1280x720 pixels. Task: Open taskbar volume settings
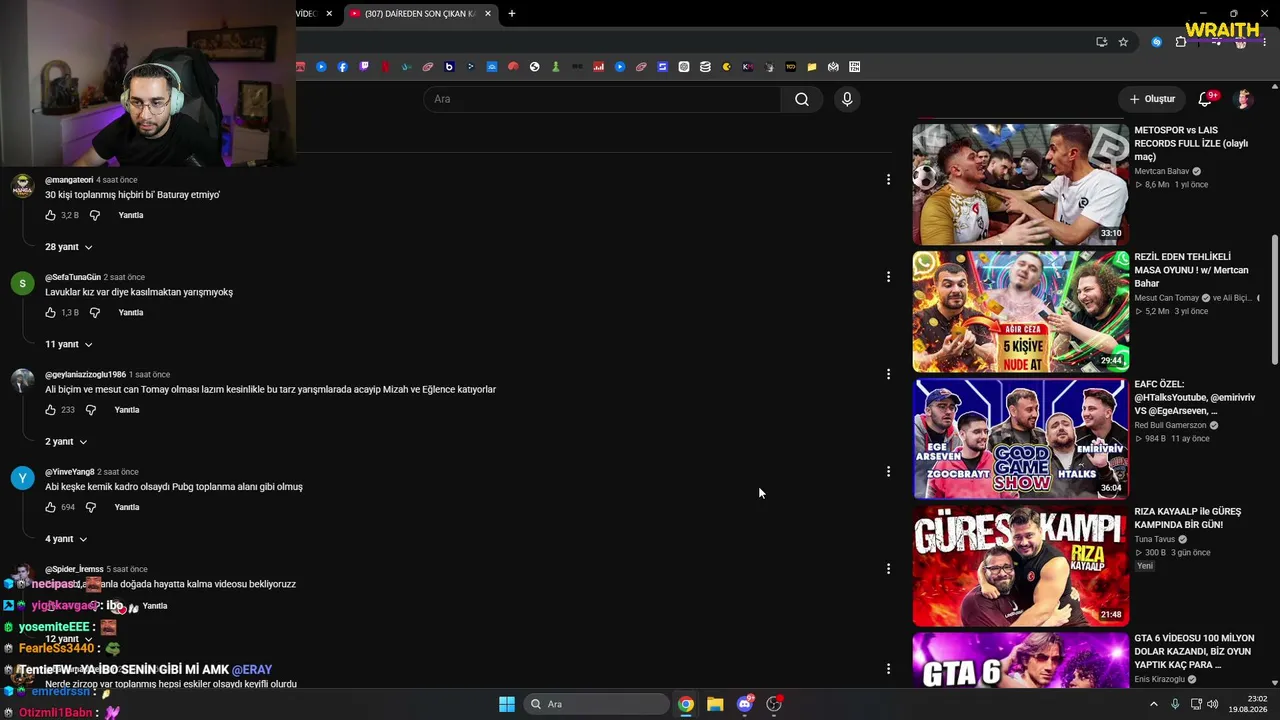(x=1212, y=704)
